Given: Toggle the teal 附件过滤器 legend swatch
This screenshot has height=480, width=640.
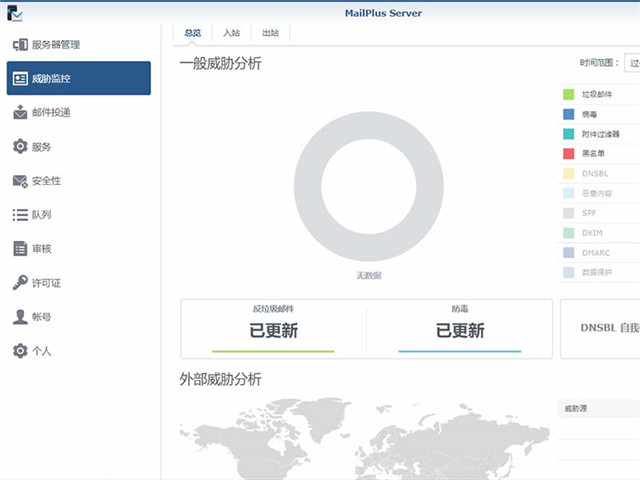Looking at the screenshot, I should pos(569,134).
